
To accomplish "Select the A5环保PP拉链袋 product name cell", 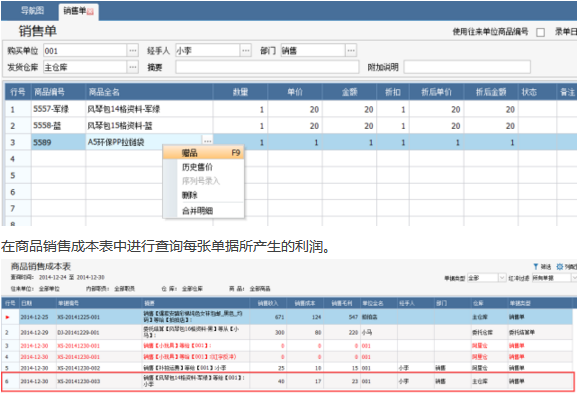I will 145,142.
